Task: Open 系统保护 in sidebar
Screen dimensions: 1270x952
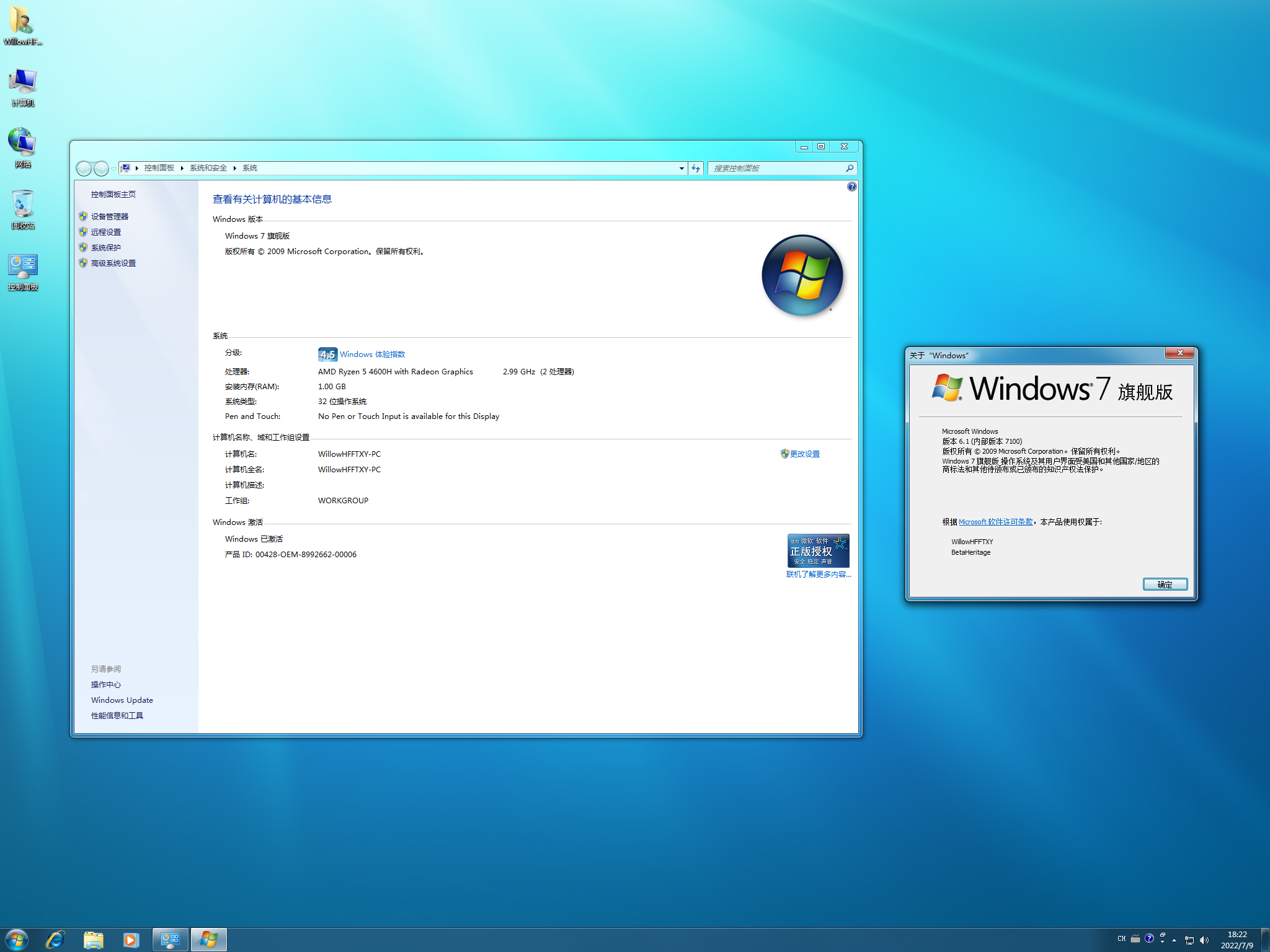Action: click(x=106, y=247)
